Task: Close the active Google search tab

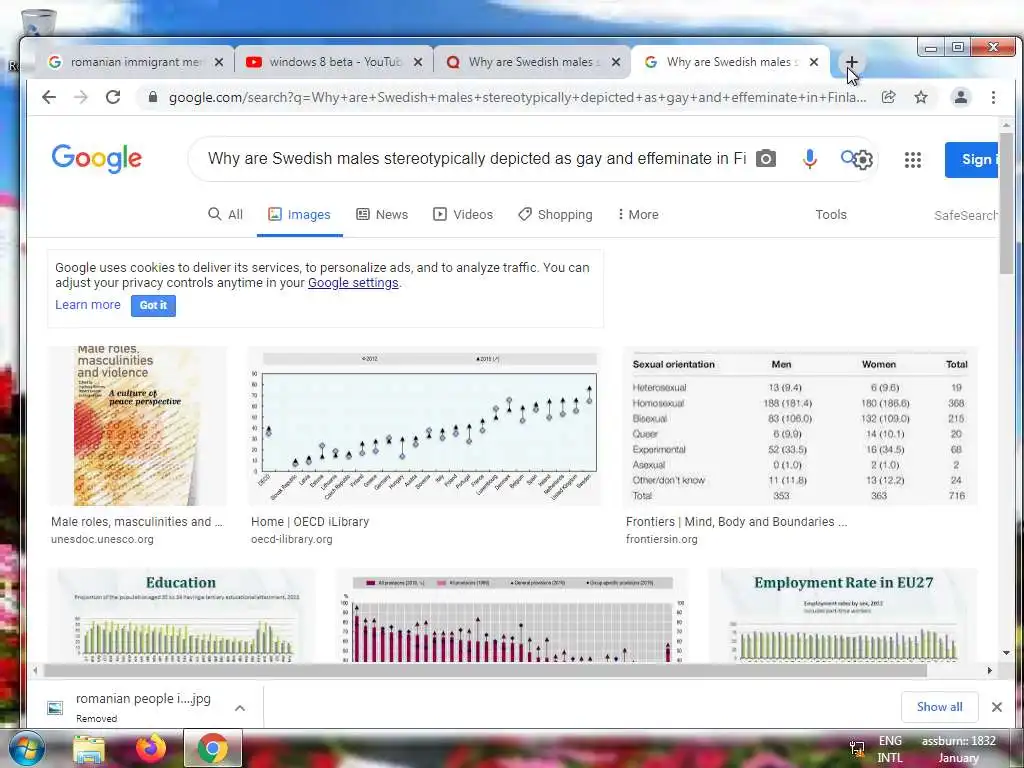Action: [814, 62]
